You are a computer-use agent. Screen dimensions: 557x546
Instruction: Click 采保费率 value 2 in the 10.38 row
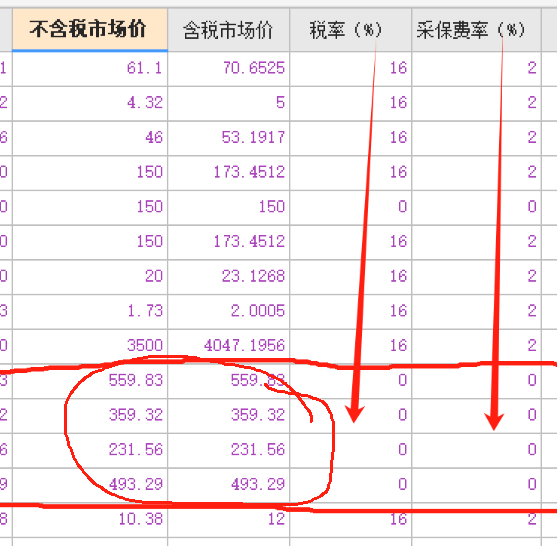coord(476,519)
